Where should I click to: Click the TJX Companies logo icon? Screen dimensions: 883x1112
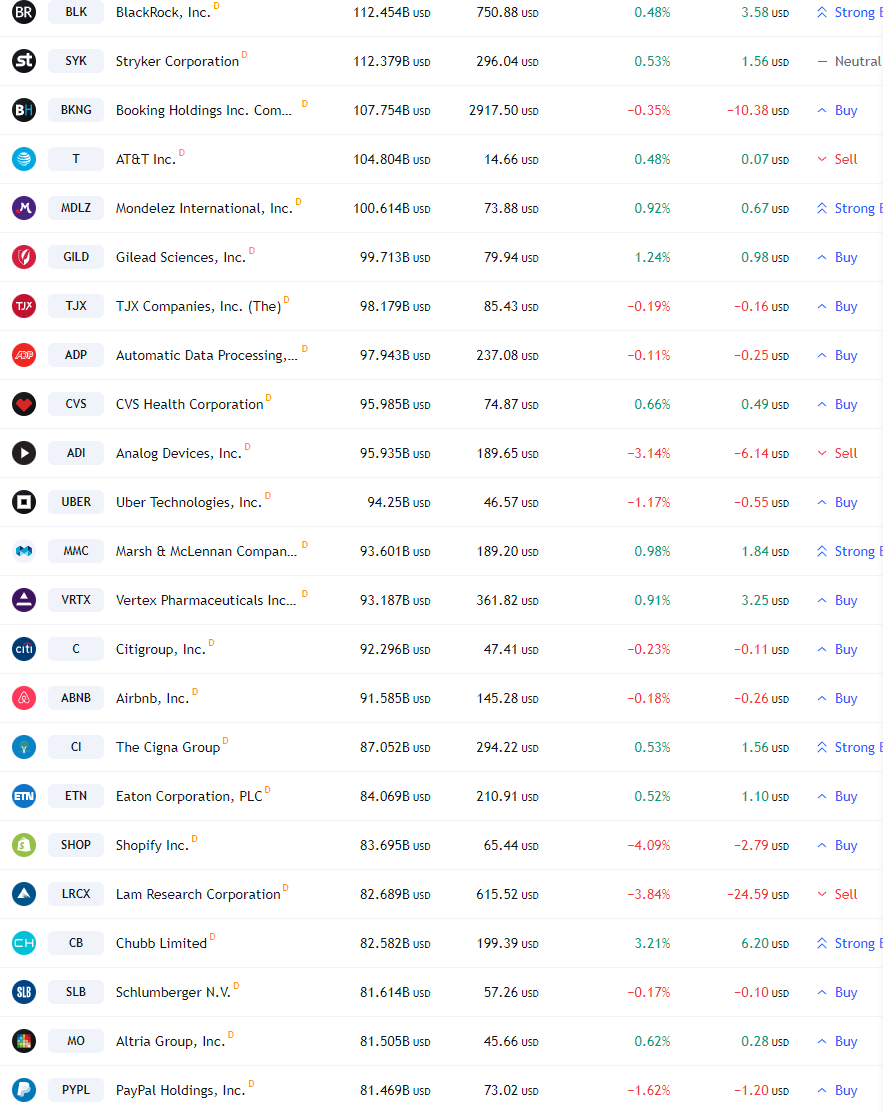pyautogui.click(x=24, y=306)
